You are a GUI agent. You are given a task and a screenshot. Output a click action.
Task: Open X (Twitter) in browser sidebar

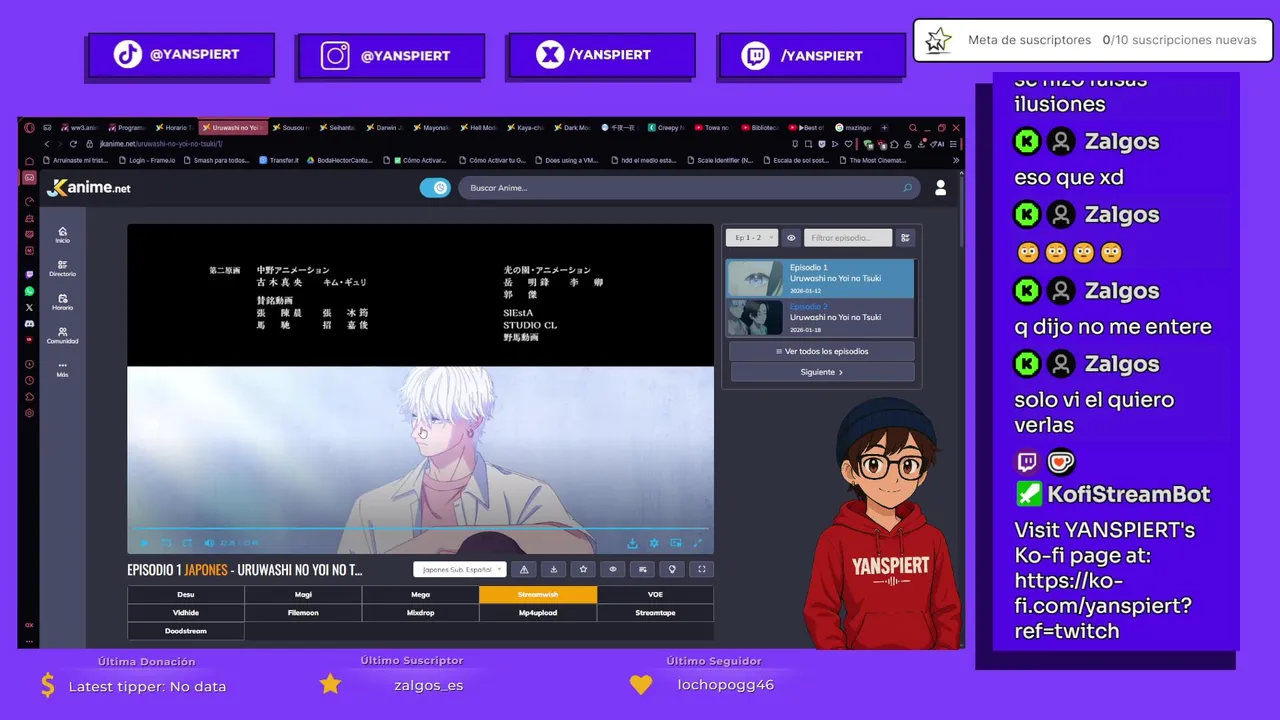click(x=29, y=307)
